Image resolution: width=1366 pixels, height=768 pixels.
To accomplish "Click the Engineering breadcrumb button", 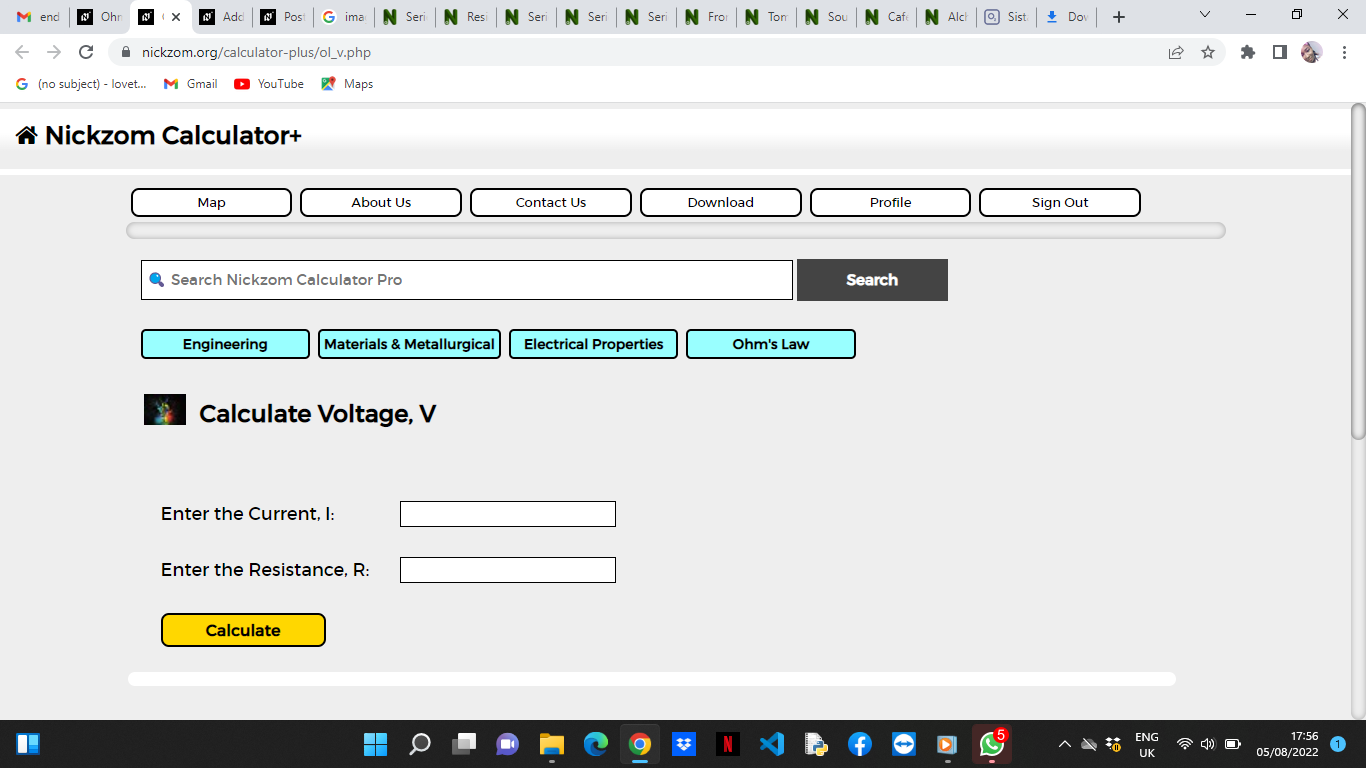I will [x=225, y=344].
